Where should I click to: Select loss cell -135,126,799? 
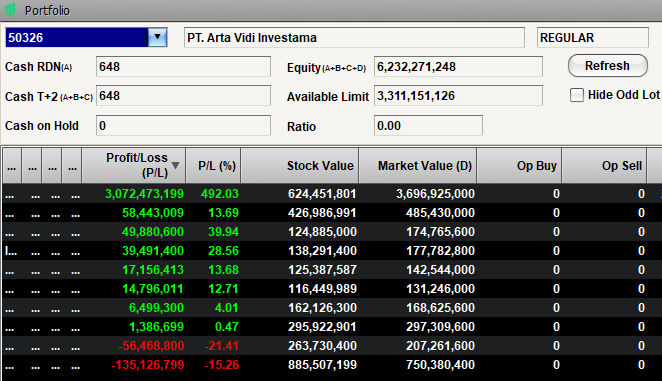pyautogui.click(x=148, y=365)
